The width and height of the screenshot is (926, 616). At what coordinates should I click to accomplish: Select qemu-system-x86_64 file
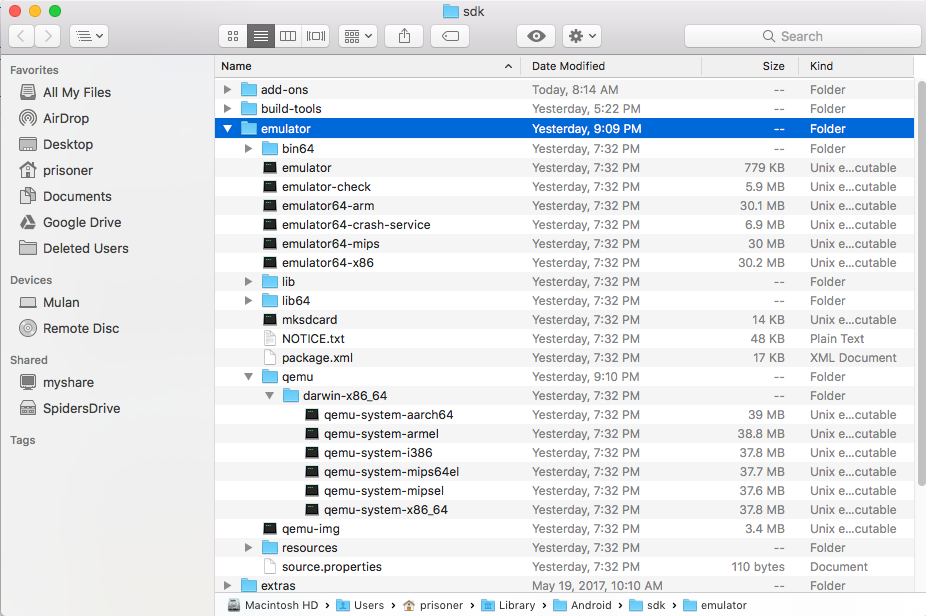(x=564, y=510)
